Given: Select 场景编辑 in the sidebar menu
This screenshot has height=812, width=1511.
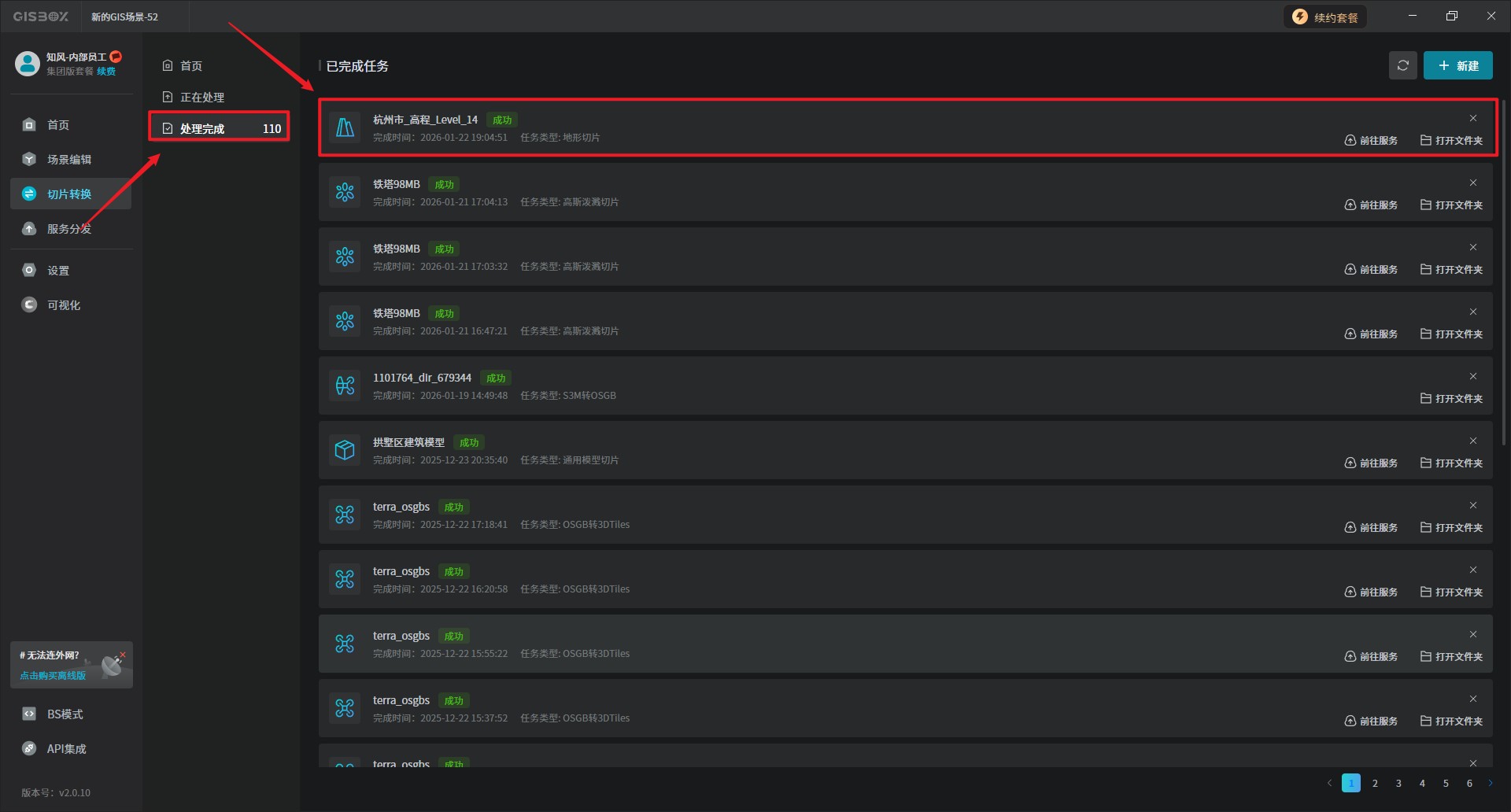Looking at the screenshot, I should tap(68, 160).
